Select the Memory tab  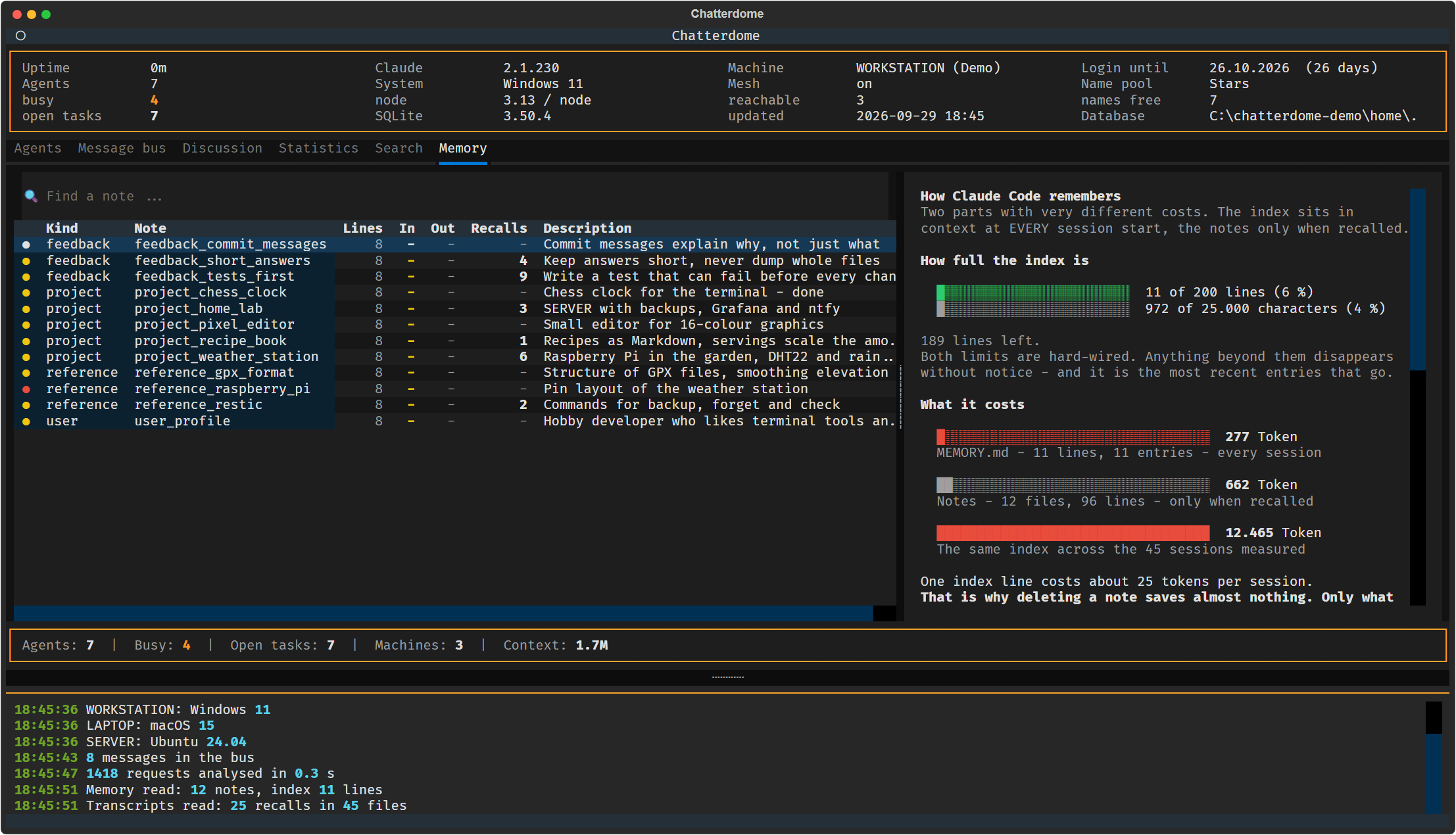(463, 149)
